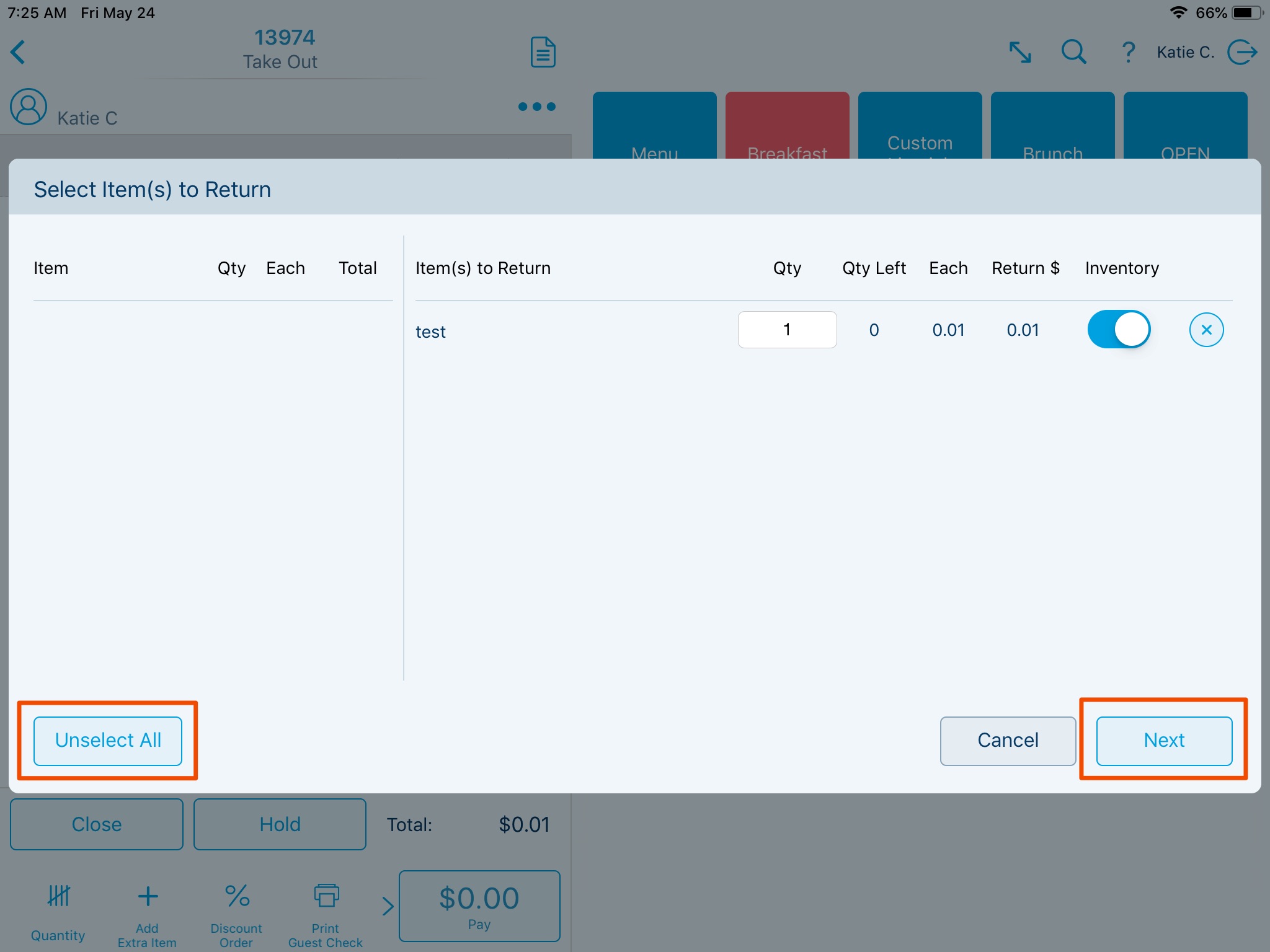Open the three-dots customer options menu
Screen dimensions: 1270x952
coord(536,107)
